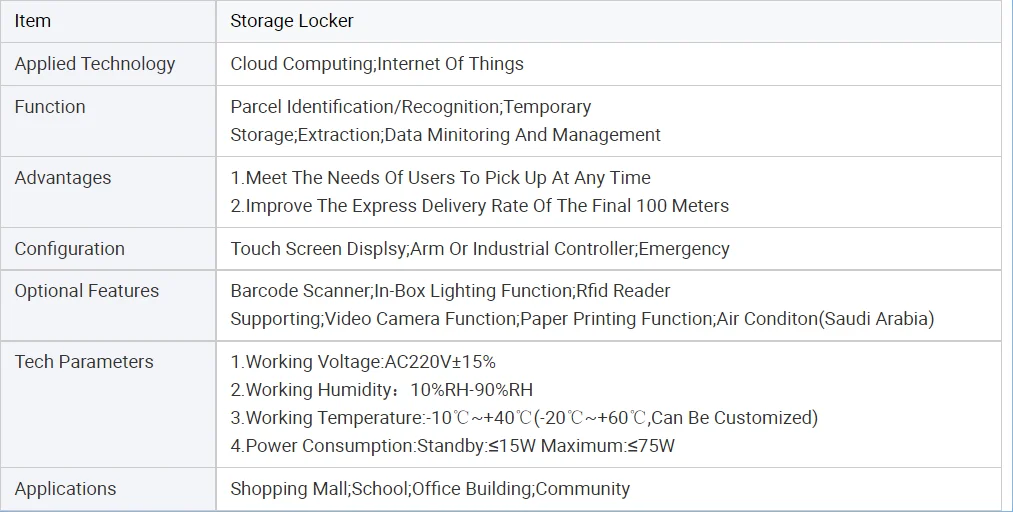This screenshot has height=512, width=1013.
Task: Click the "Tech Parameters" row label
Action: (84, 362)
